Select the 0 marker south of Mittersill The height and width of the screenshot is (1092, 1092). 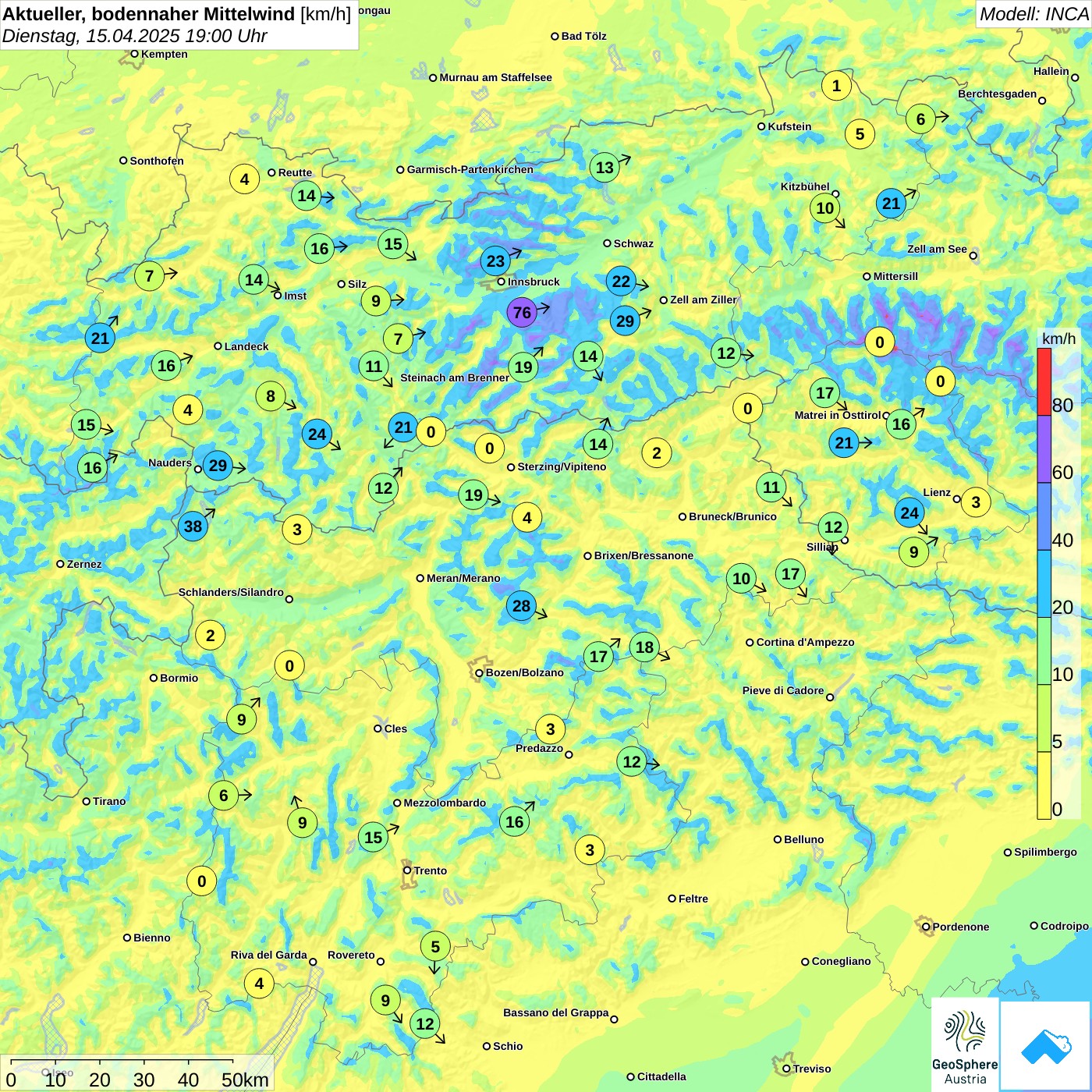pos(880,342)
